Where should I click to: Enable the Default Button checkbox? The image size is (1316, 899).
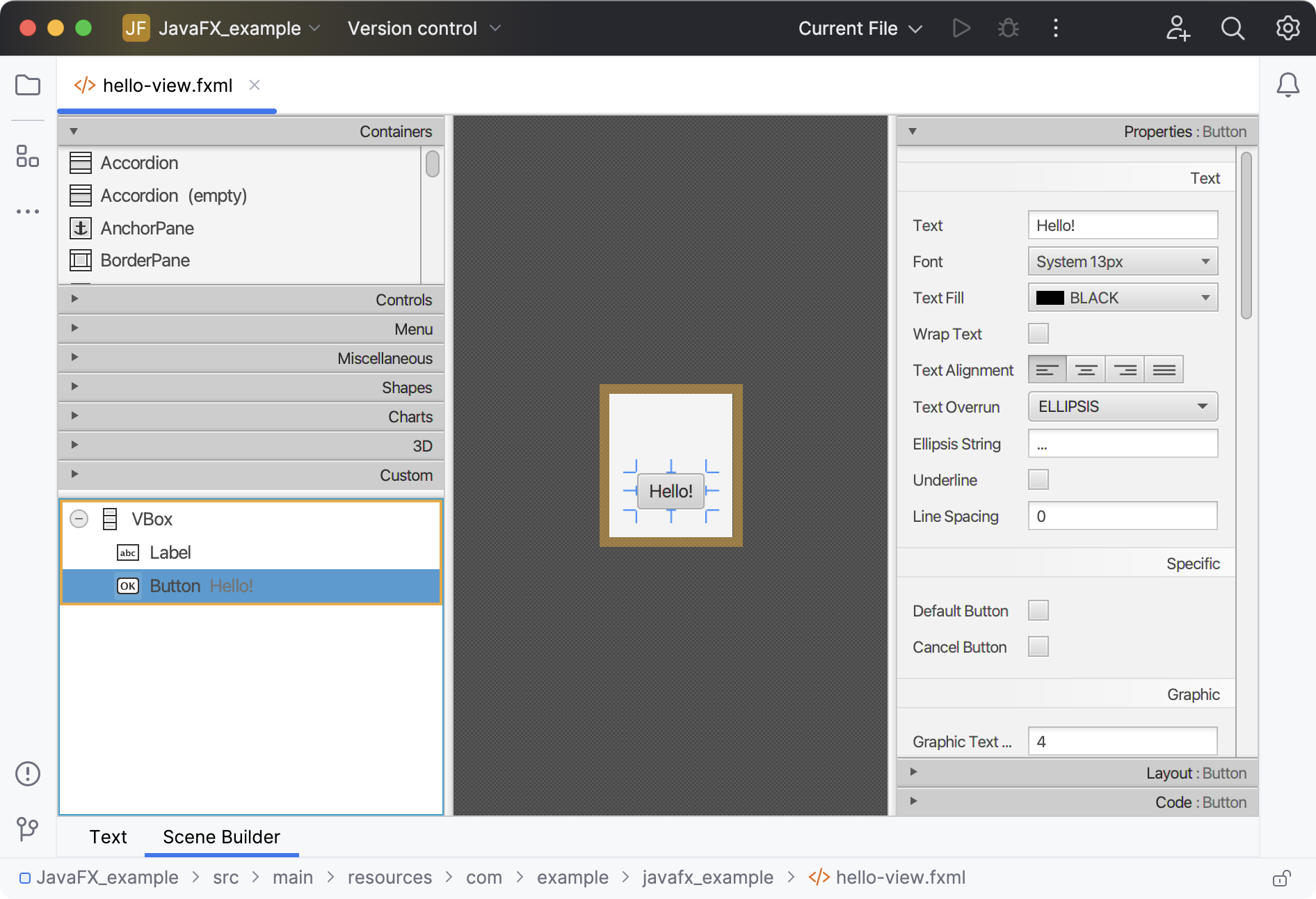click(1038, 610)
